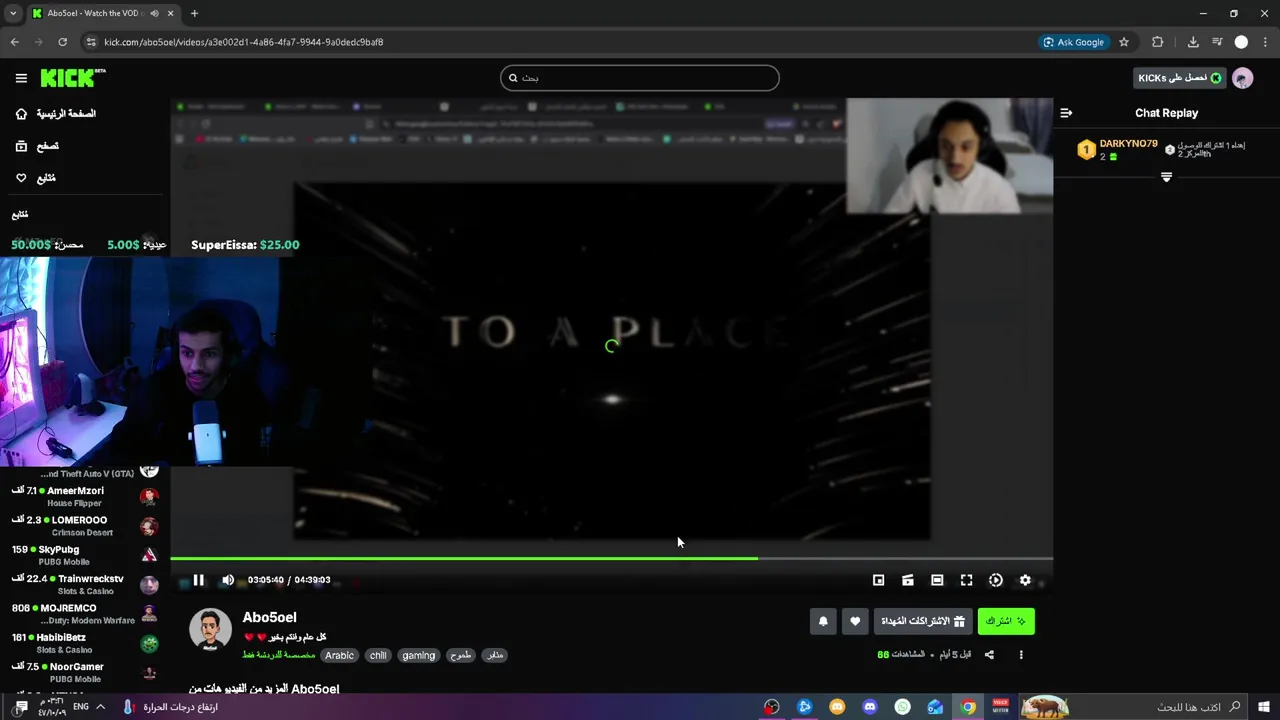Open WhatsApp from taskbar

pos(903,707)
